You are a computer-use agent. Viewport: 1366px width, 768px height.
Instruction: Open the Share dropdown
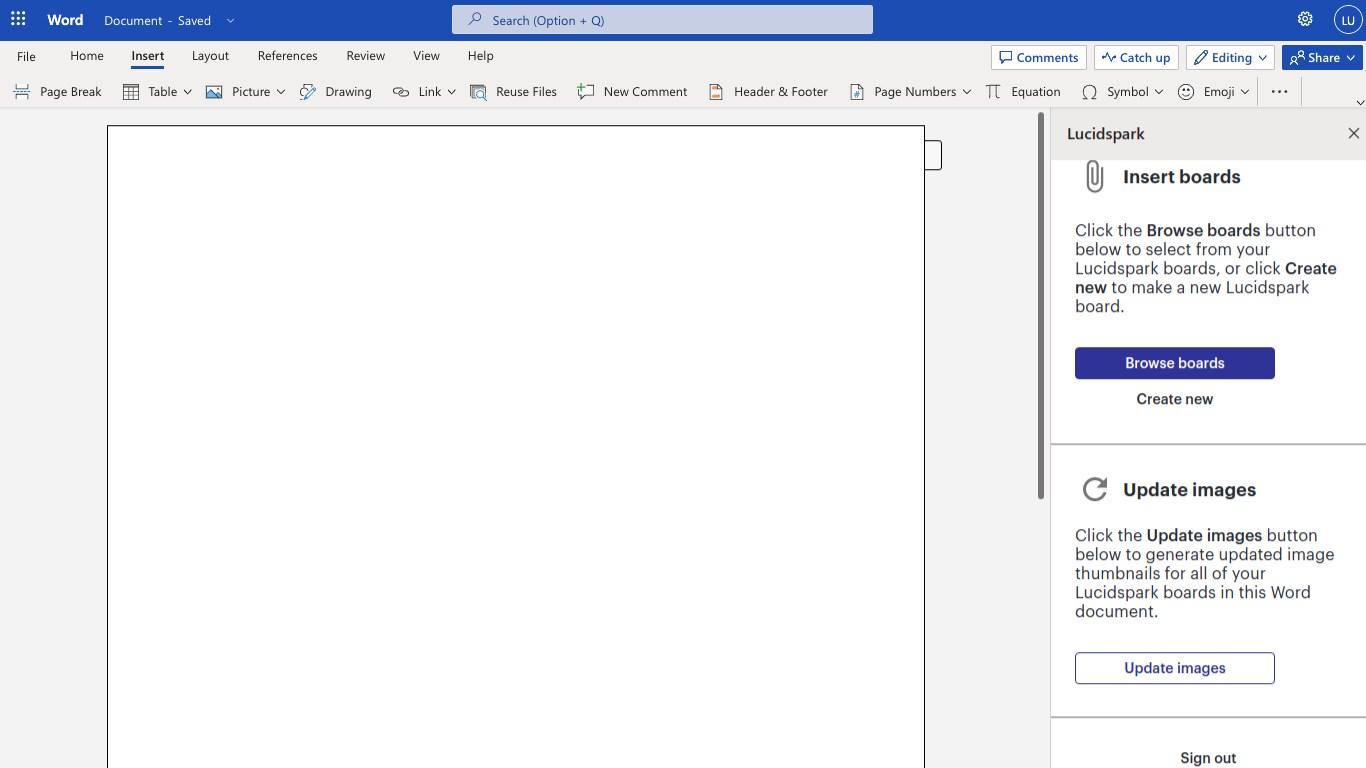coord(1322,57)
